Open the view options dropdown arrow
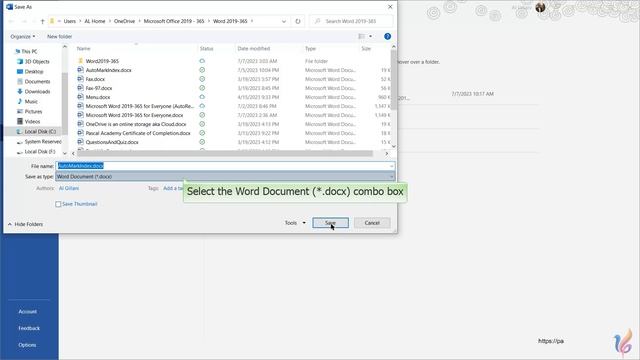Image resolution: width=640 pixels, height=360 pixels. 371,36
